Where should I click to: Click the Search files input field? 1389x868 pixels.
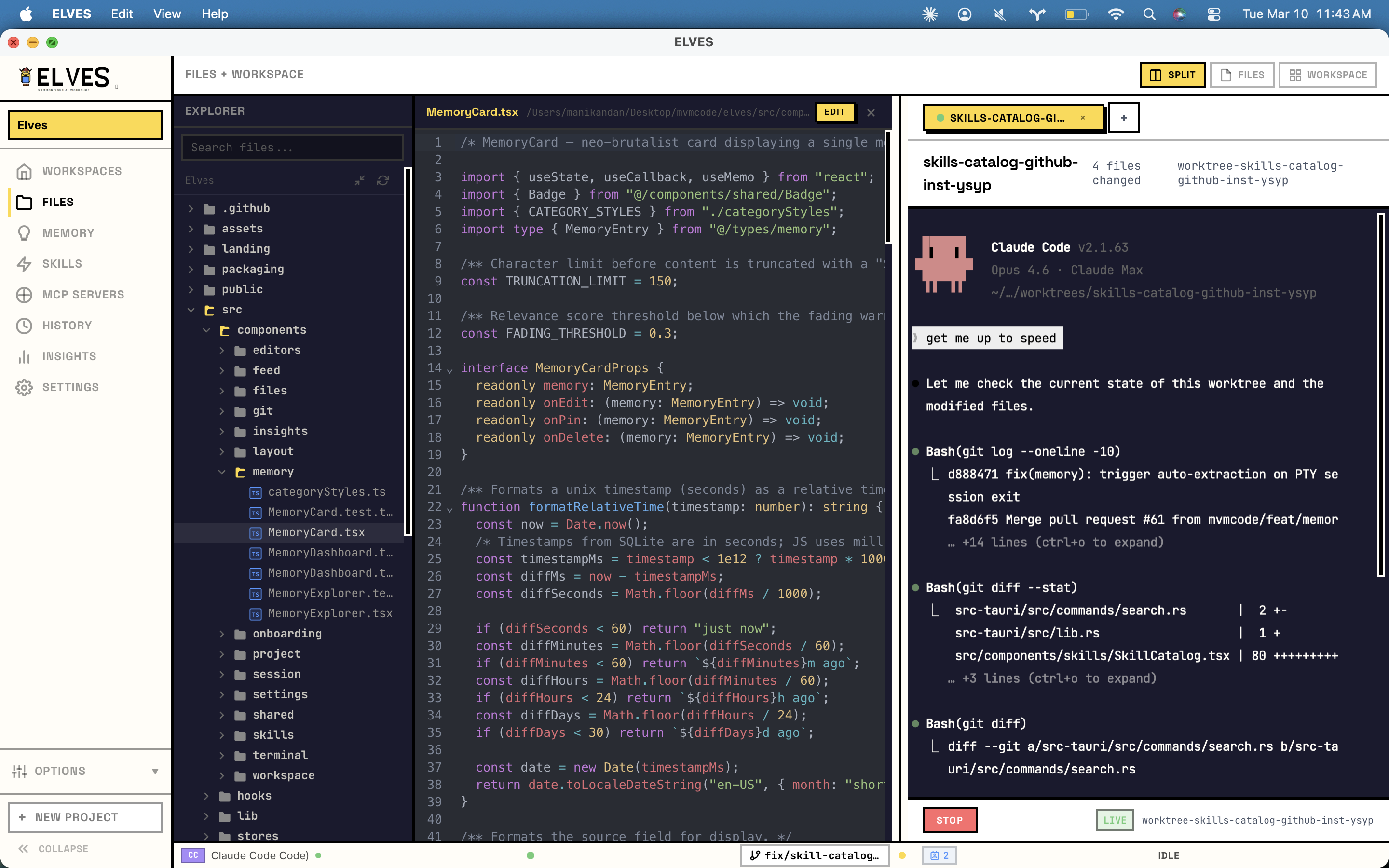tap(292, 148)
